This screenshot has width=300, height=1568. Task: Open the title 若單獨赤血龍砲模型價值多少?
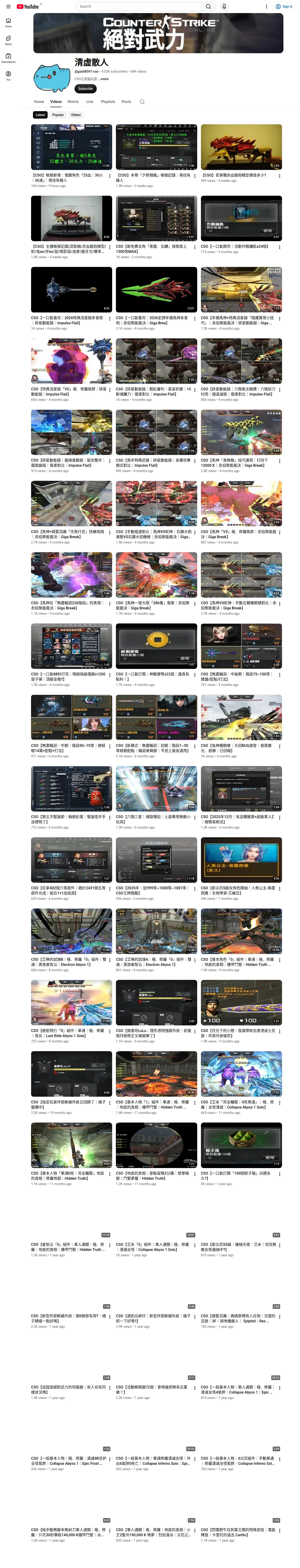click(234, 175)
